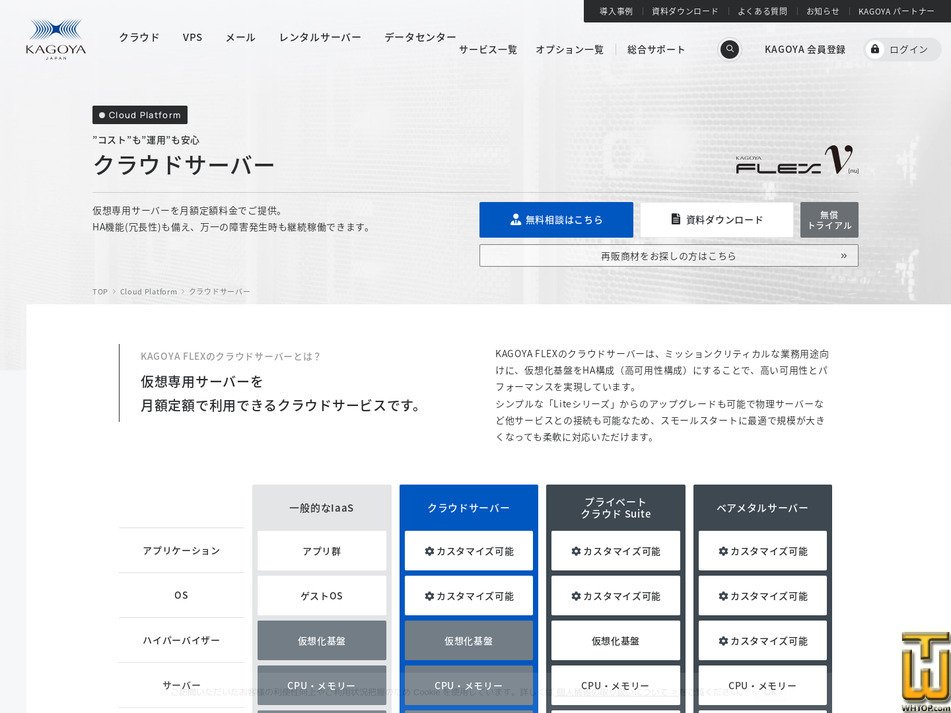Image resolution: width=951 pixels, height=713 pixels.
Task: Expand 再販商材をお探しの方はこちら
Action: [668, 256]
